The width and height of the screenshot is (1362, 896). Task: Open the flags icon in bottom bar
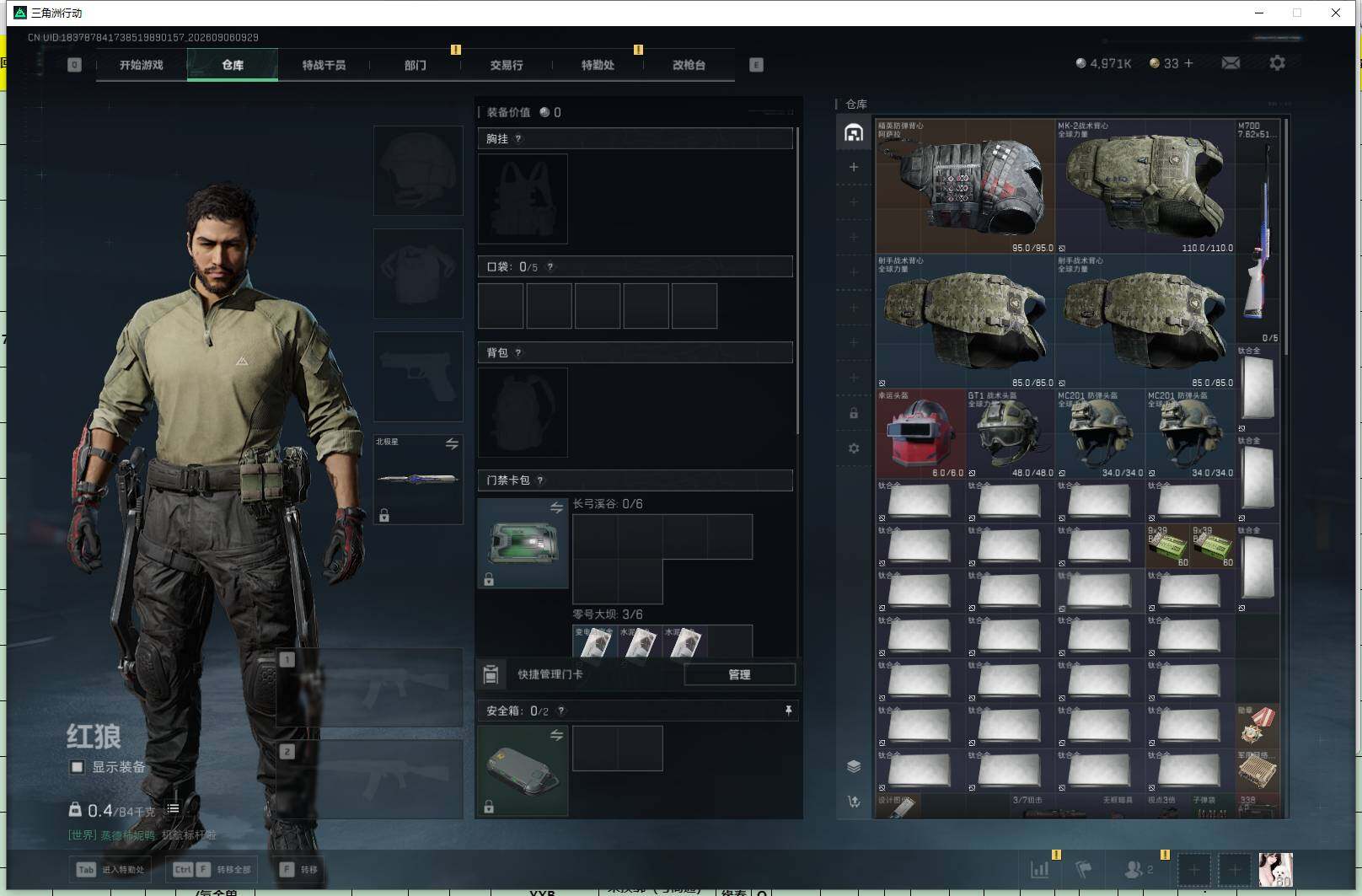click(1085, 869)
